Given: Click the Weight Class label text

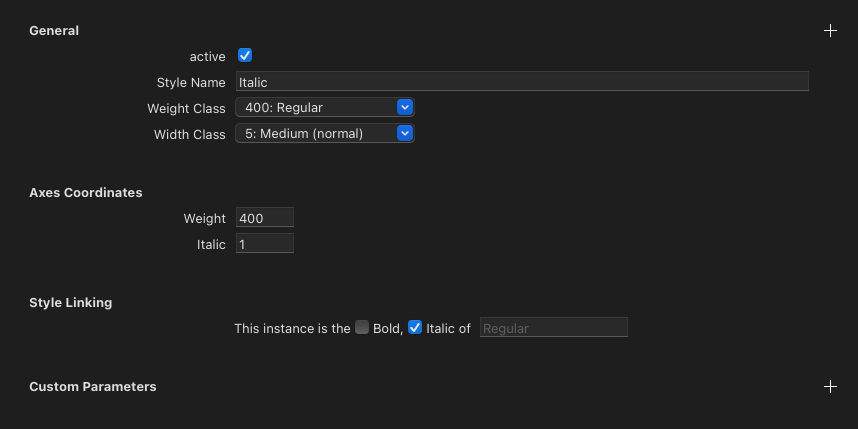Looking at the screenshot, I should tap(186, 108).
